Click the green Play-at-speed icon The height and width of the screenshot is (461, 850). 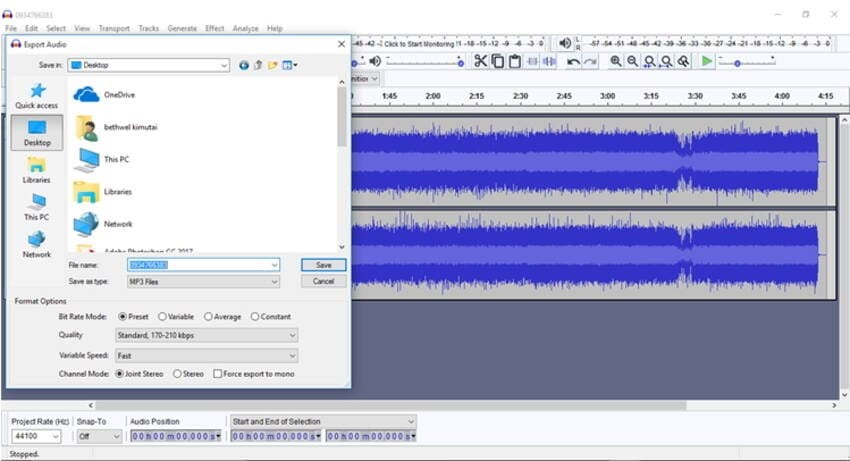(x=707, y=61)
